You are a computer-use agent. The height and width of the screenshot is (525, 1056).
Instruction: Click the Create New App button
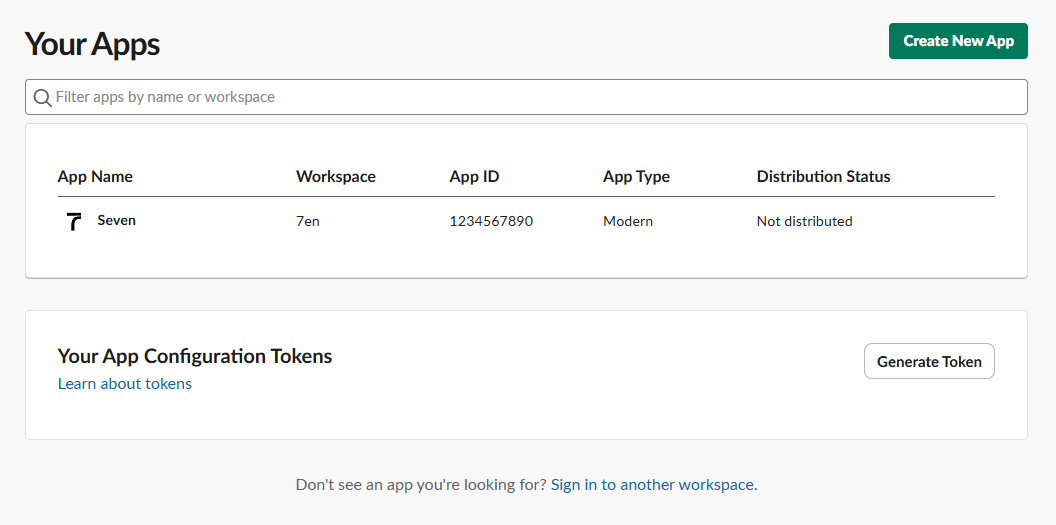coord(958,41)
